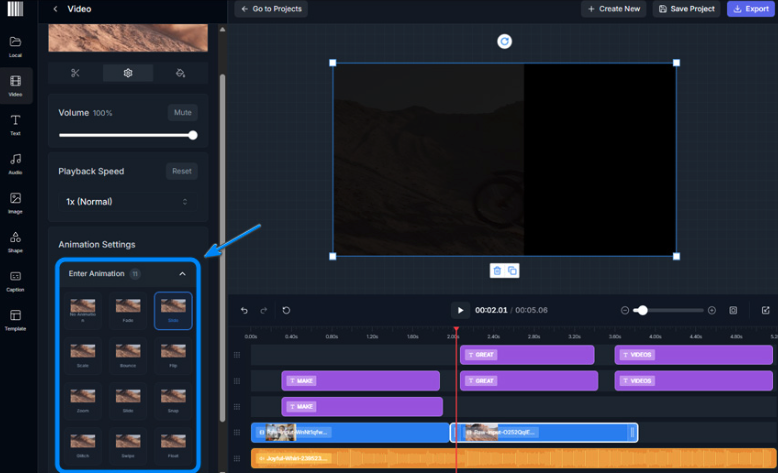778x473 pixels.
Task: Click the Redo arrow in timeline toolbar
Action: pyautogui.click(x=264, y=310)
